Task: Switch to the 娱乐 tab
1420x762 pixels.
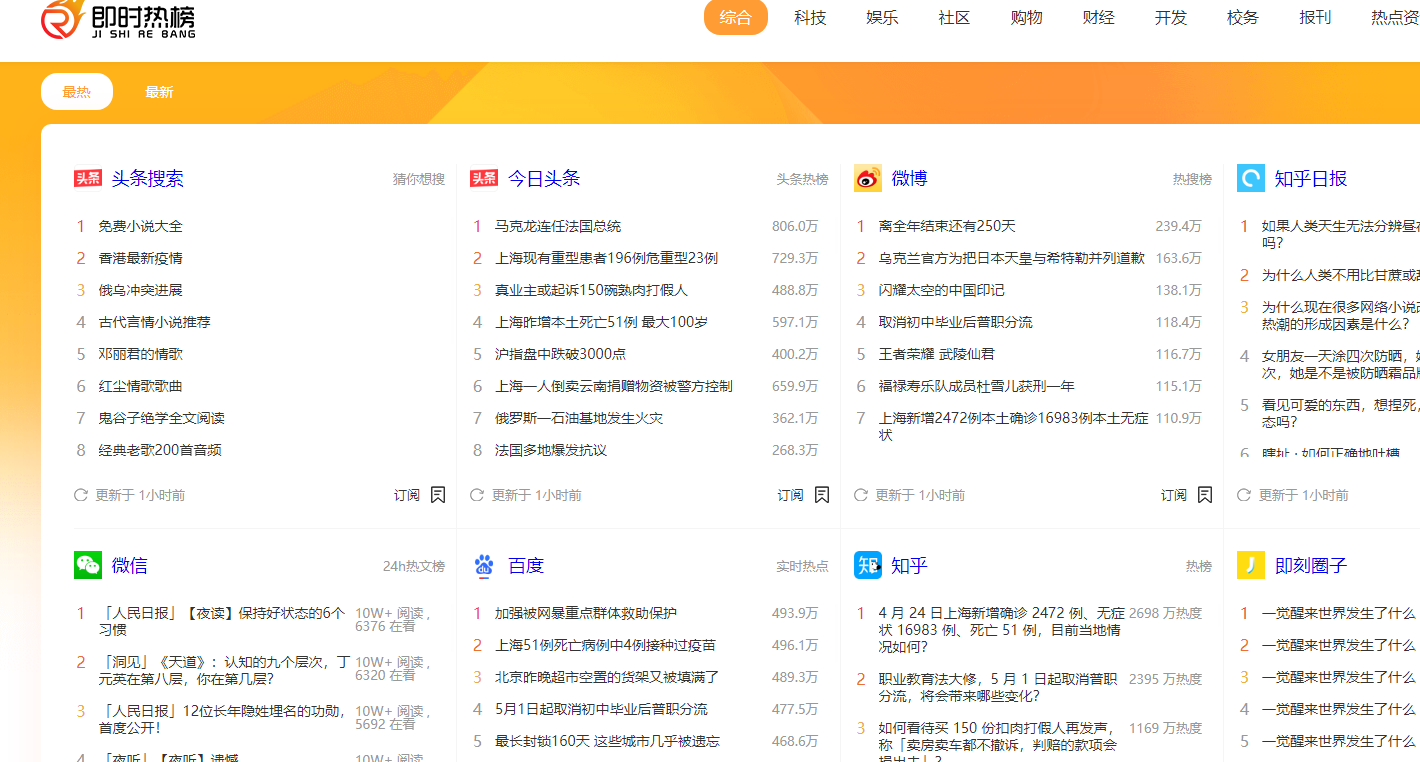Action: [x=882, y=17]
